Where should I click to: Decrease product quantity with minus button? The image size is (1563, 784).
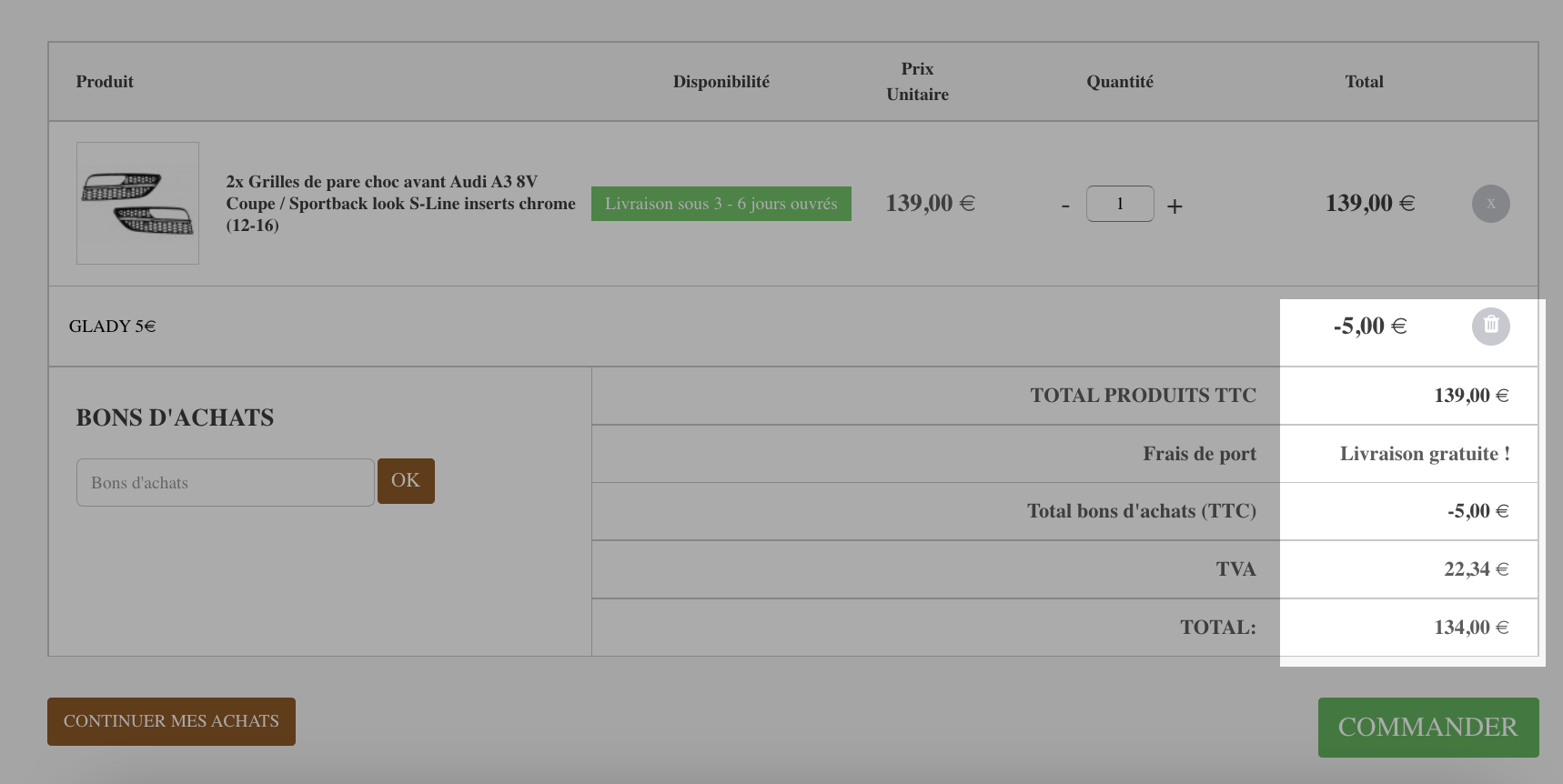1065,206
